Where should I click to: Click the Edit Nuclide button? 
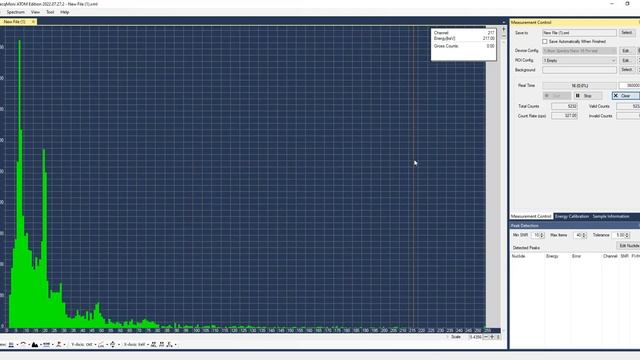coord(629,246)
